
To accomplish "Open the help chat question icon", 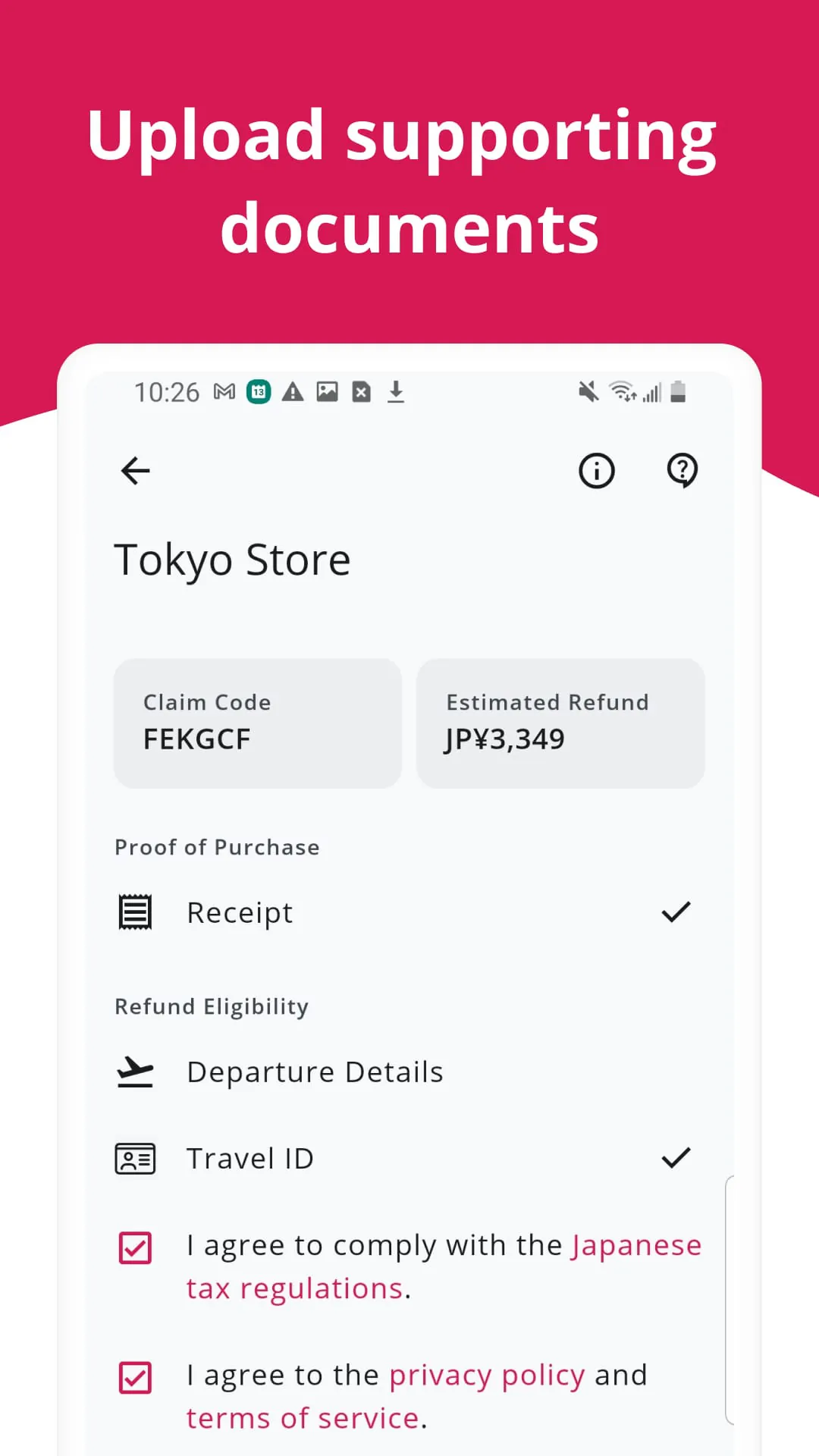I will [x=682, y=471].
